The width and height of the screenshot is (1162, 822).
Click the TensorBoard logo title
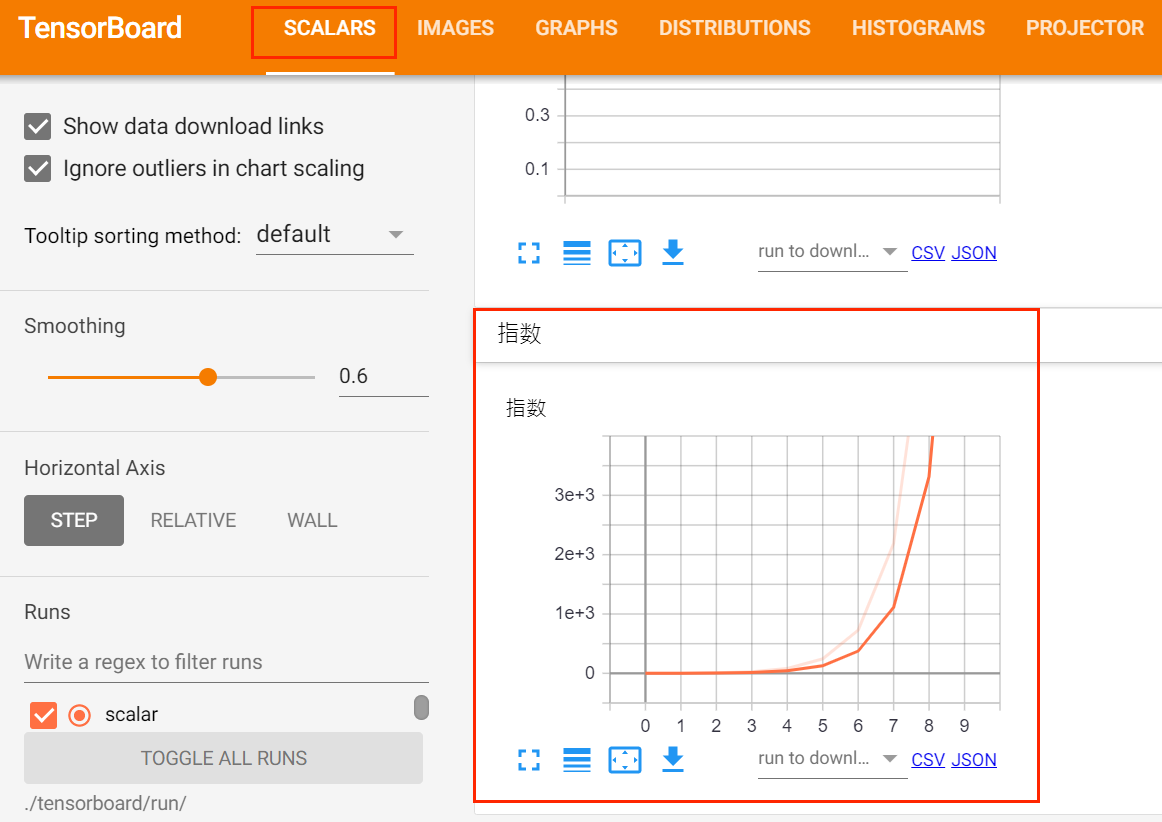(x=100, y=28)
